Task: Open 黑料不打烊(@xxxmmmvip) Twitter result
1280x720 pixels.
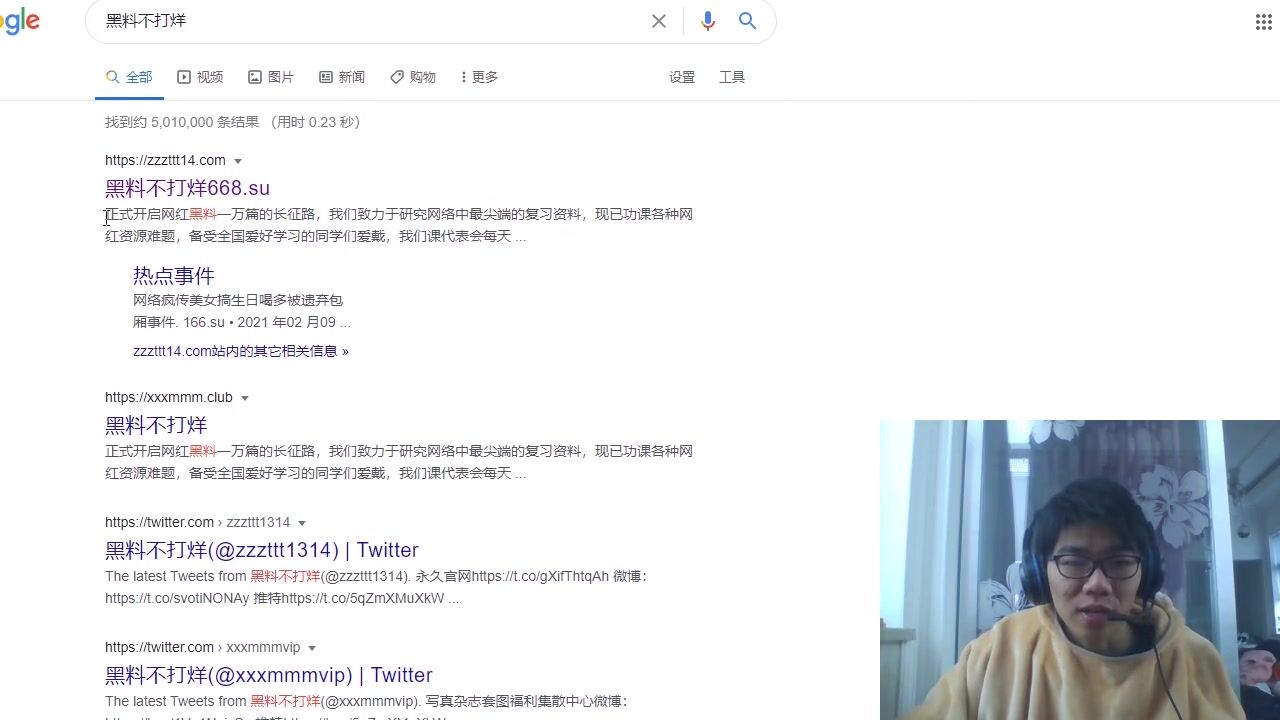Action: click(x=268, y=674)
